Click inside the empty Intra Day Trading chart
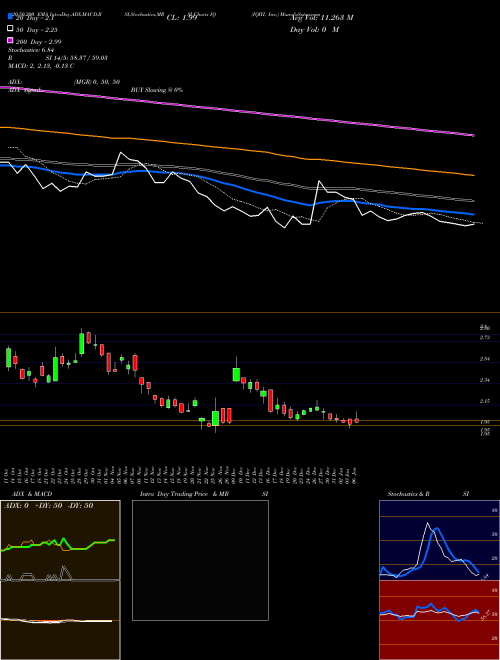The image size is (500, 660). point(200,560)
